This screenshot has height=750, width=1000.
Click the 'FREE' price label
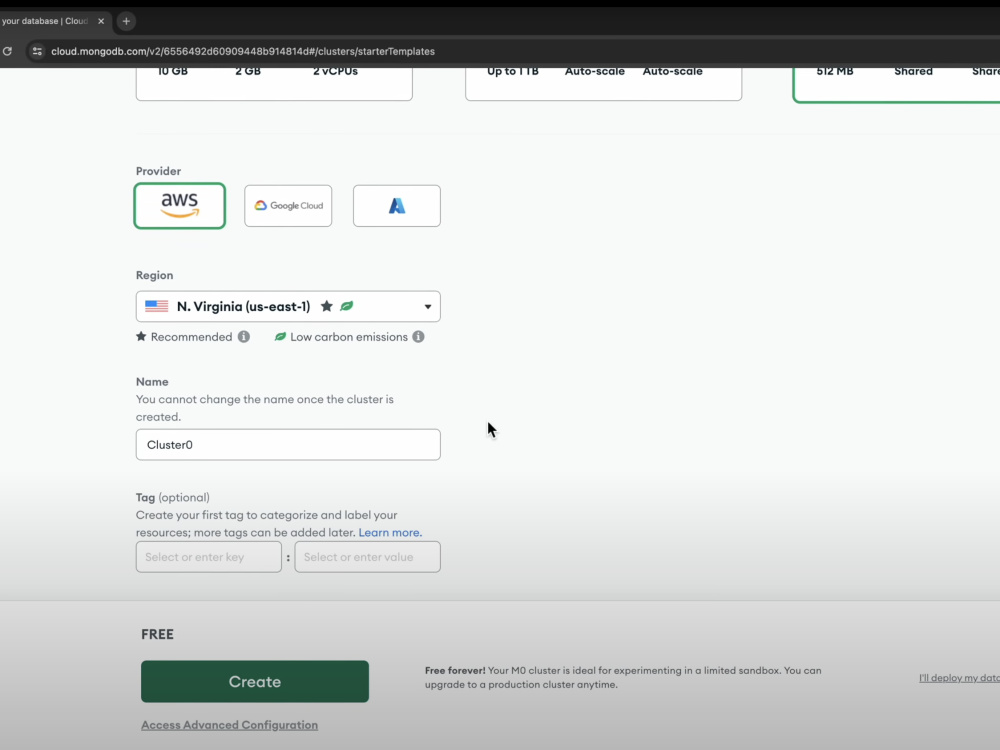point(158,634)
